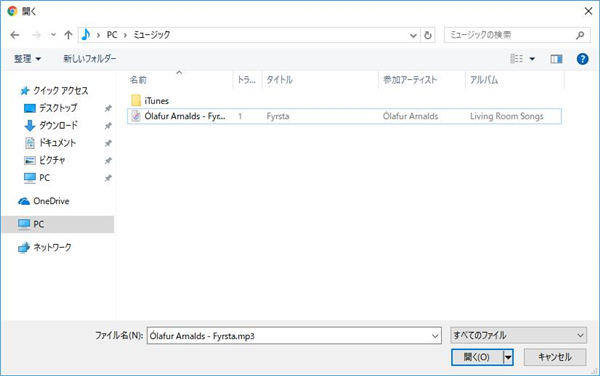Expand the address bar history dropdown

[x=413, y=36]
